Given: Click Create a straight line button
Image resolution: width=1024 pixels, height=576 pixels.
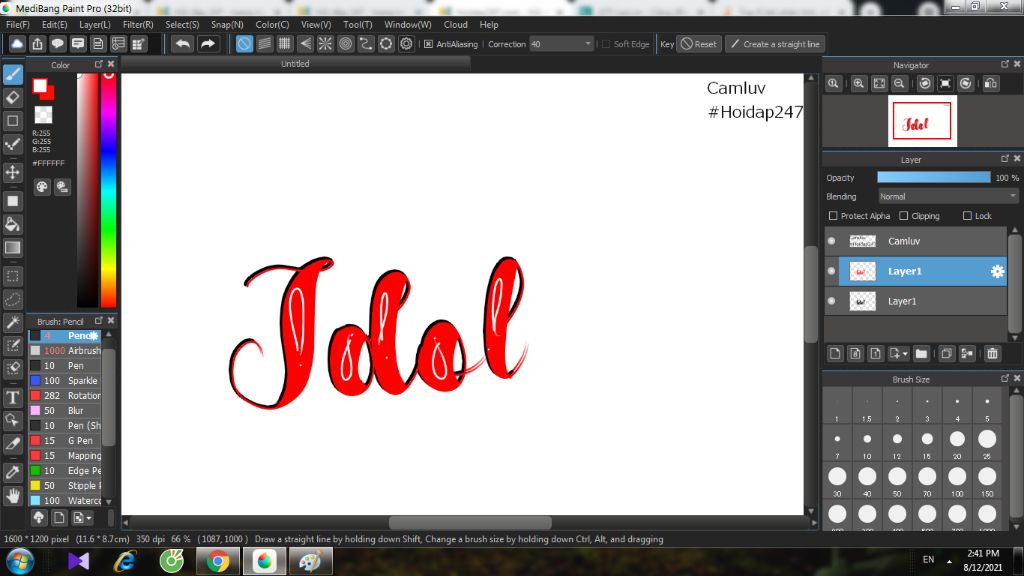Looking at the screenshot, I should [x=775, y=44].
